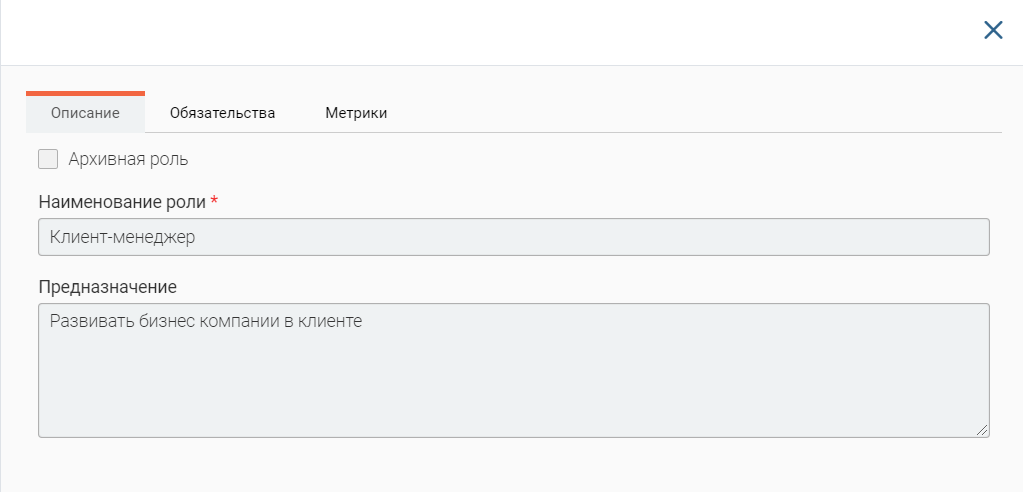Select the Описание tab

(x=85, y=113)
